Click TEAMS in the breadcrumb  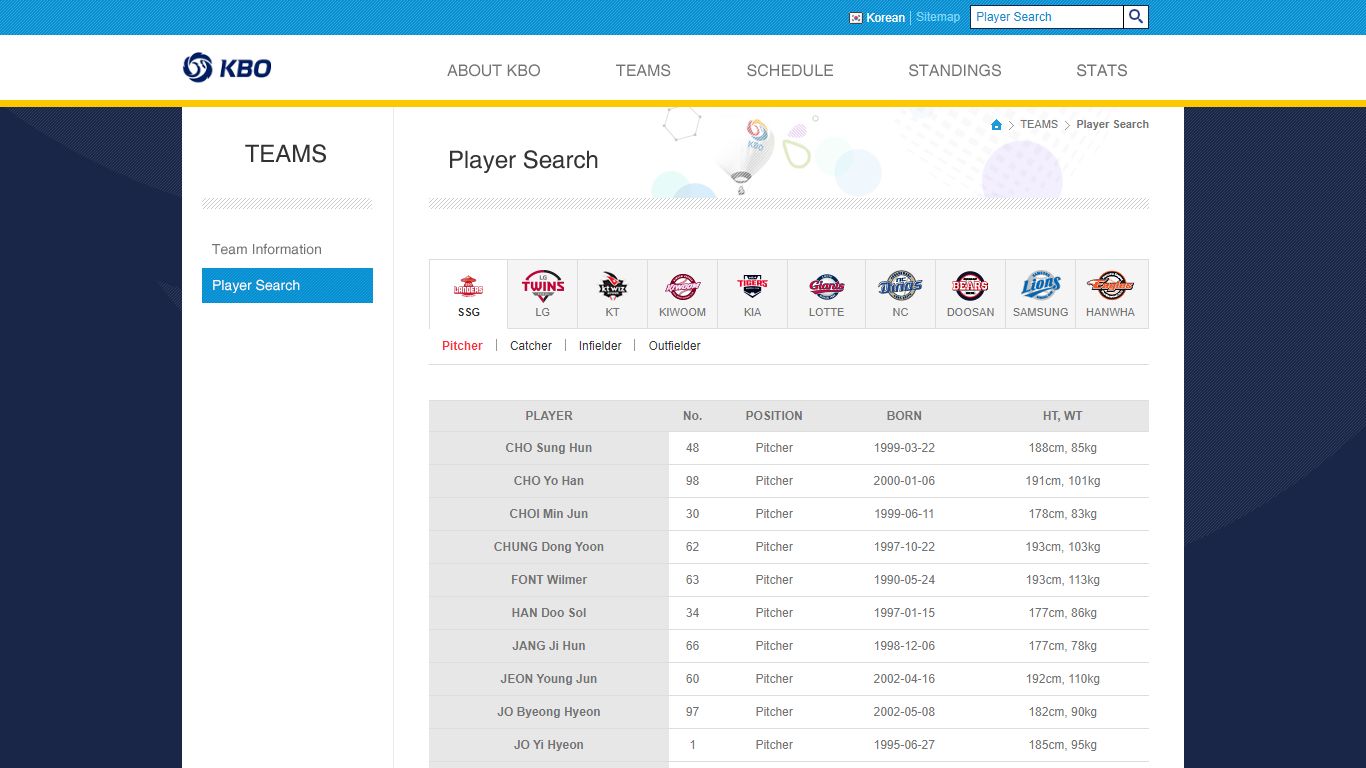click(x=1039, y=125)
